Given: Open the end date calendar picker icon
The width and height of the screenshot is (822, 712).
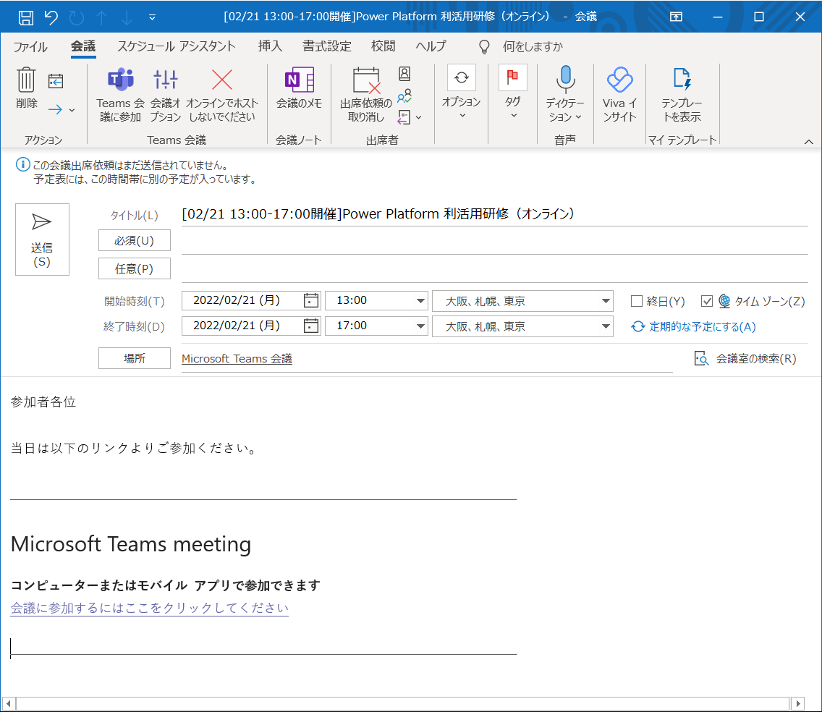Looking at the screenshot, I should point(311,326).
